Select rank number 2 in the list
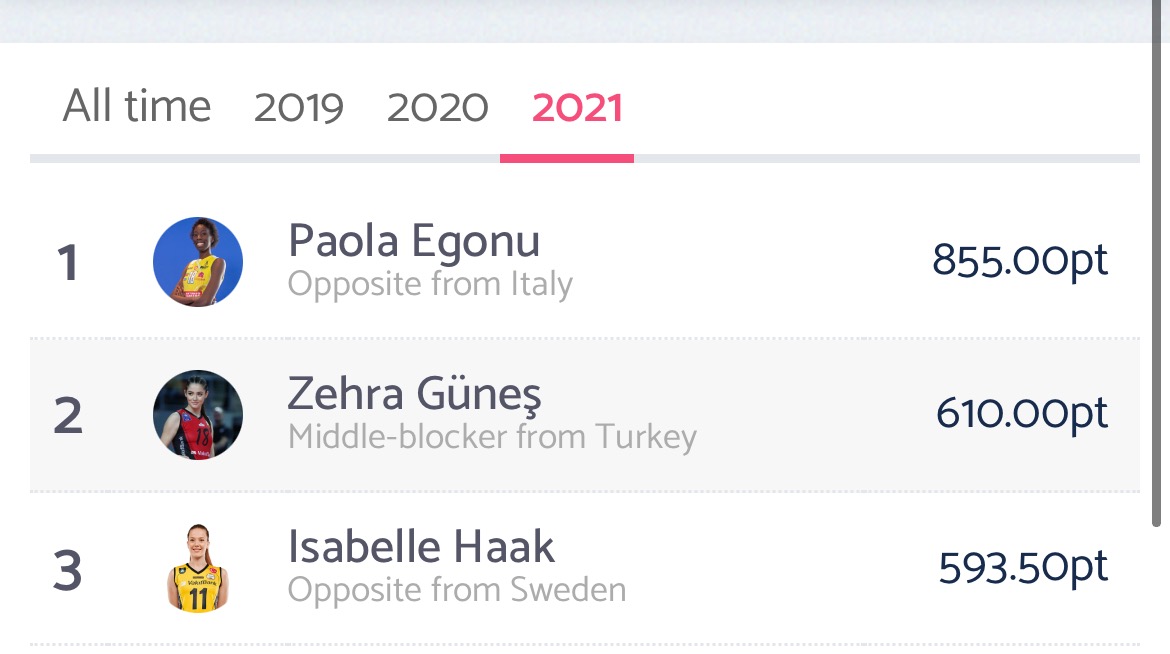 point(68,416)
